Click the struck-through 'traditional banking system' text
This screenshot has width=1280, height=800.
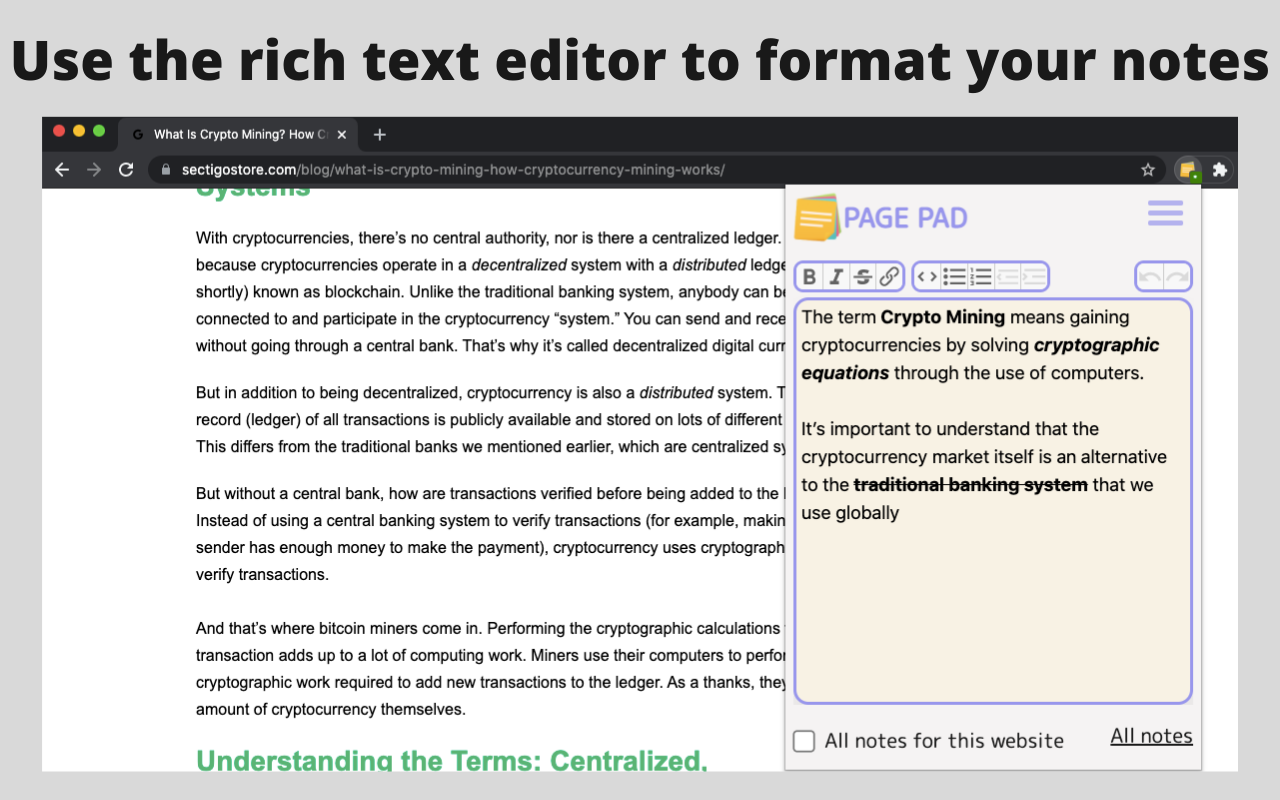coord(970,485)
